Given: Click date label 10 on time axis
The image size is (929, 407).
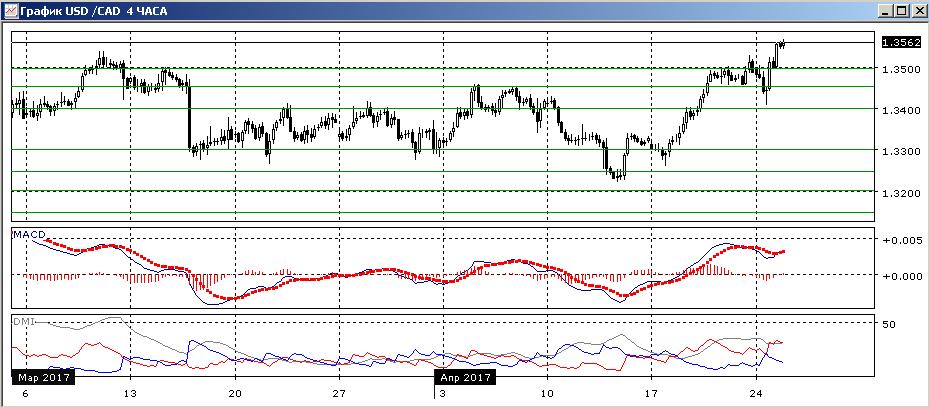Looking at the screenshot, I should [547, 393].
